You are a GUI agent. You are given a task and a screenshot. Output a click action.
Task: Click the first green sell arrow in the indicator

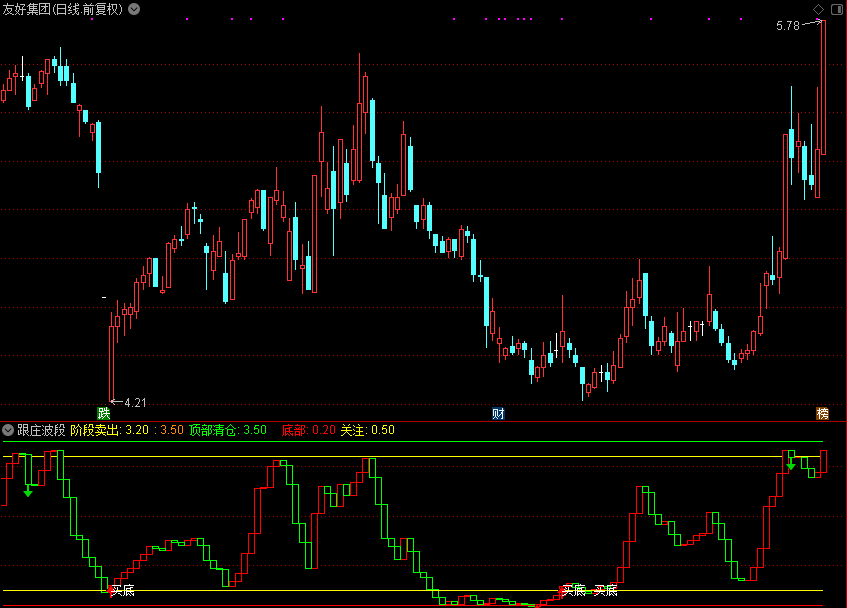coord(28,491)
